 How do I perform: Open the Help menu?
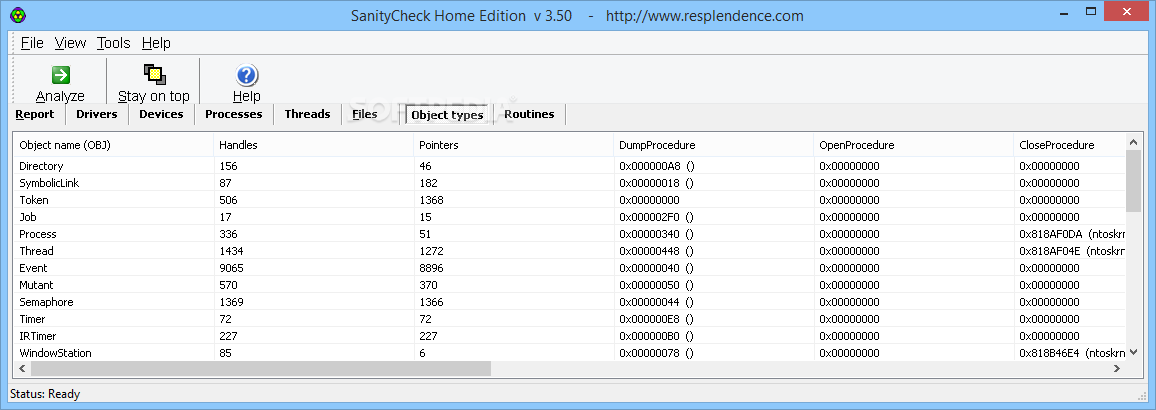(156, 43)
